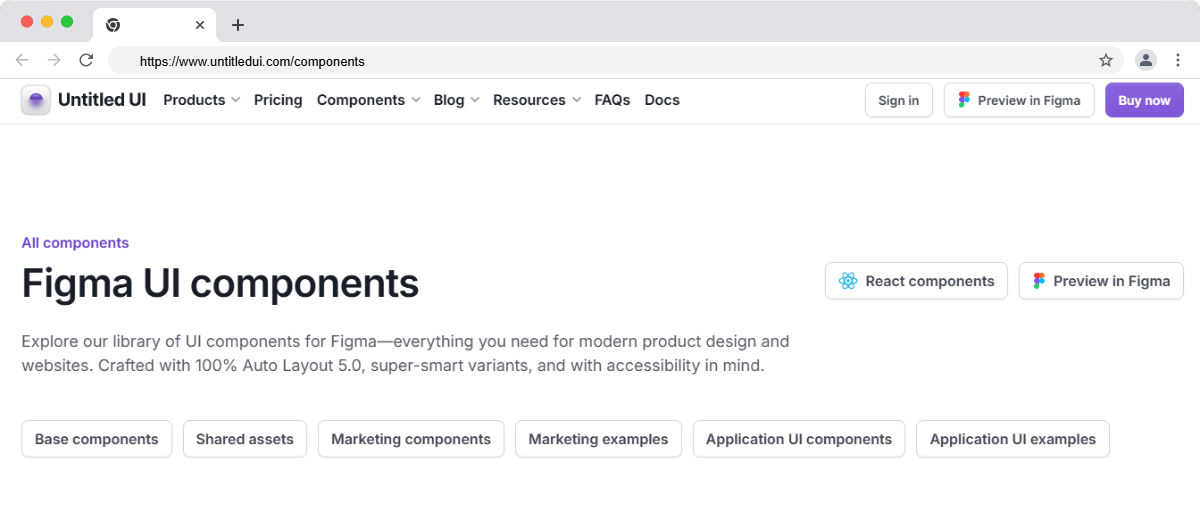Click the browser forward arrow
The image size is (1200, 512).
coord(54,60)
